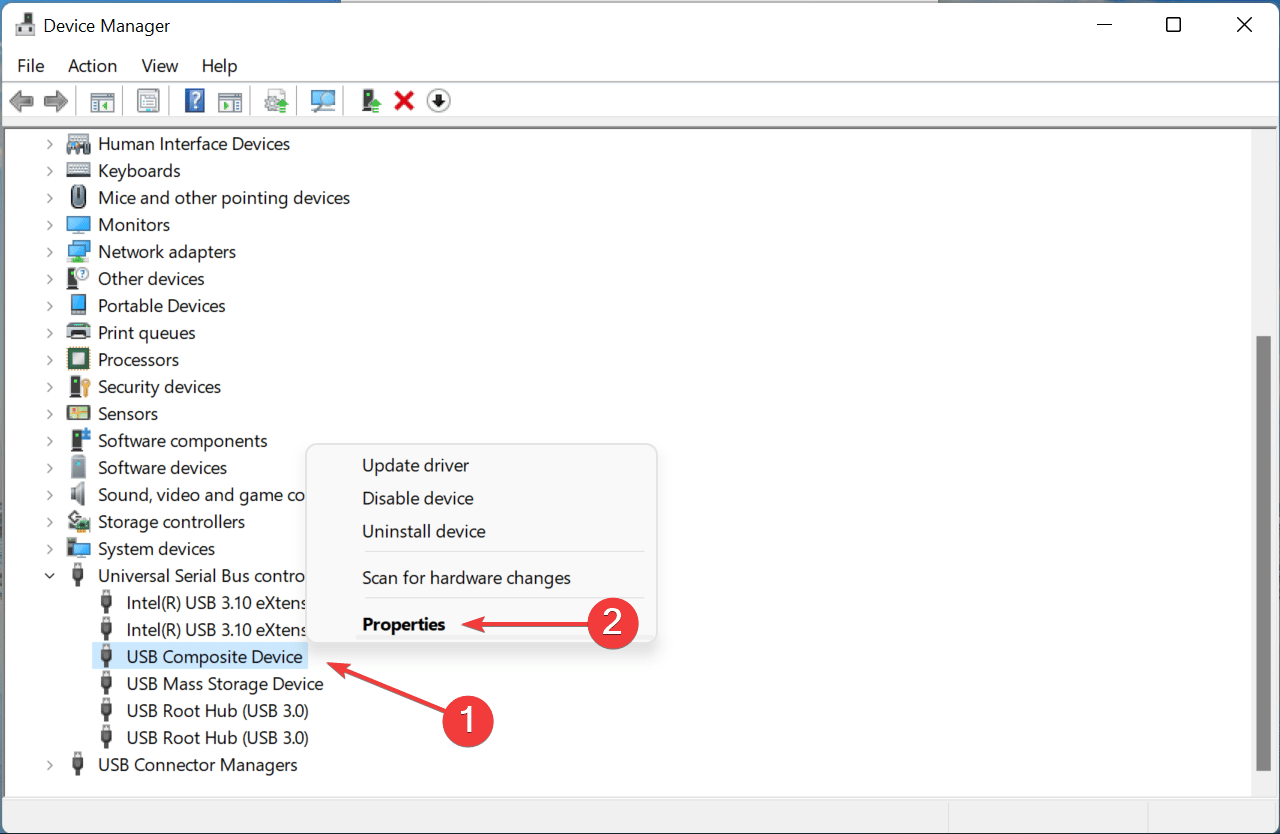
Task: Click the Update device driver toolbar icon
Action: click(370, 101)
